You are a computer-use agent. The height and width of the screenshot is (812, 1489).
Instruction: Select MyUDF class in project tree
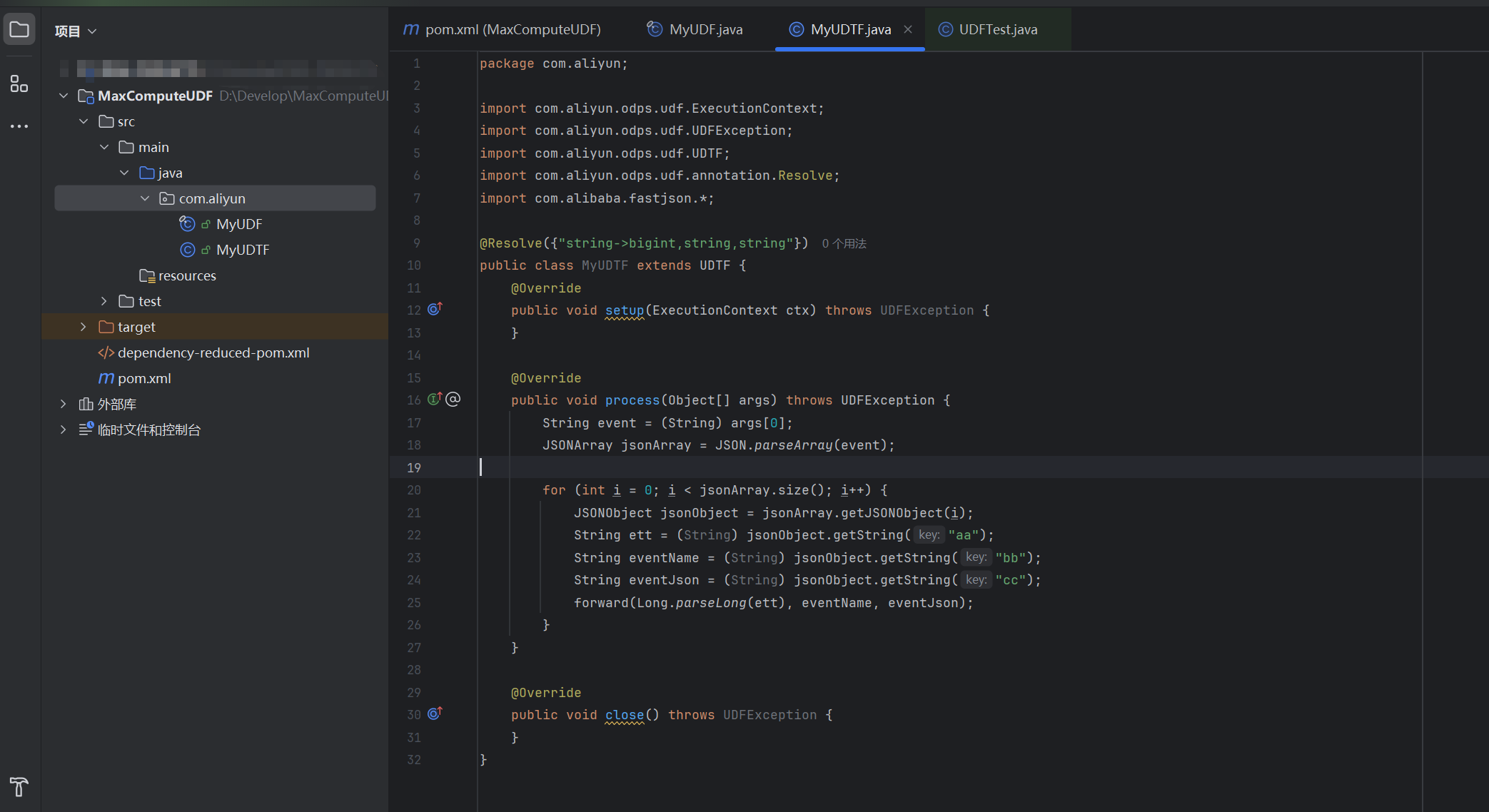pyautogui.click(x=238, y=224)
